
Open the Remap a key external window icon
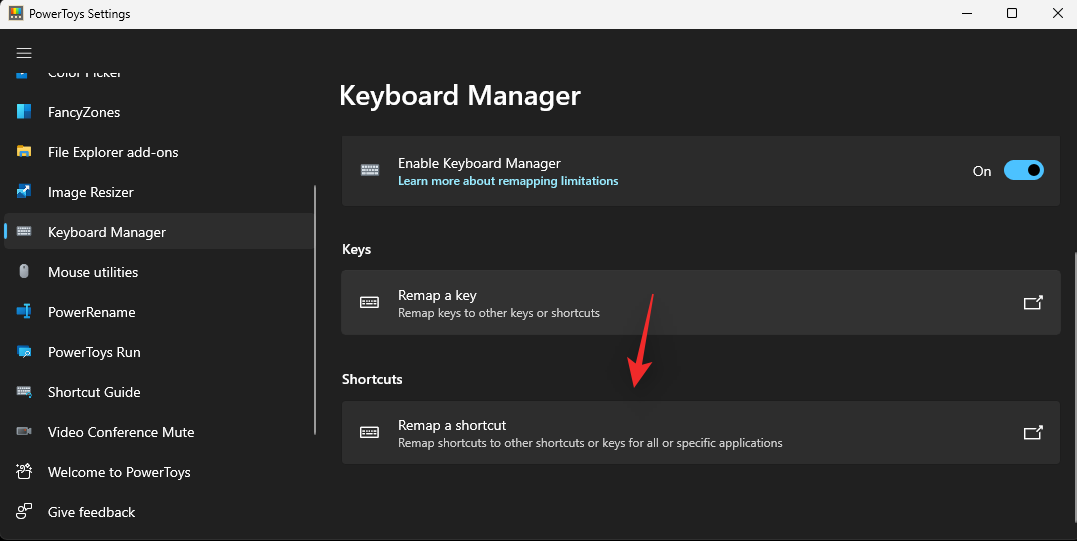click(x=1033, y=303)
